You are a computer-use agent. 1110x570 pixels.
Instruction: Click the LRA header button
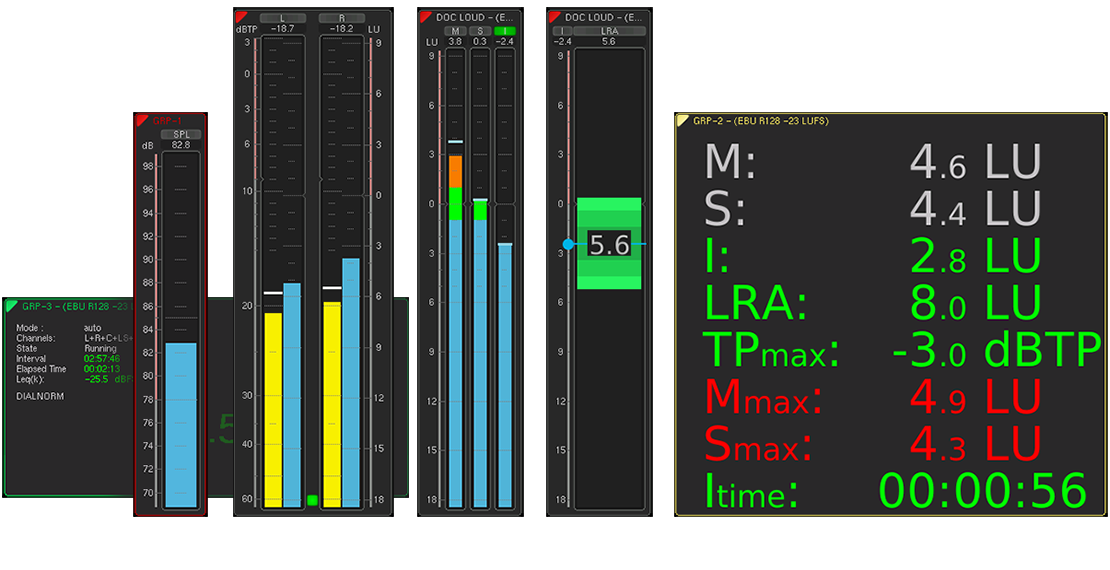click(x=609, y=31)
